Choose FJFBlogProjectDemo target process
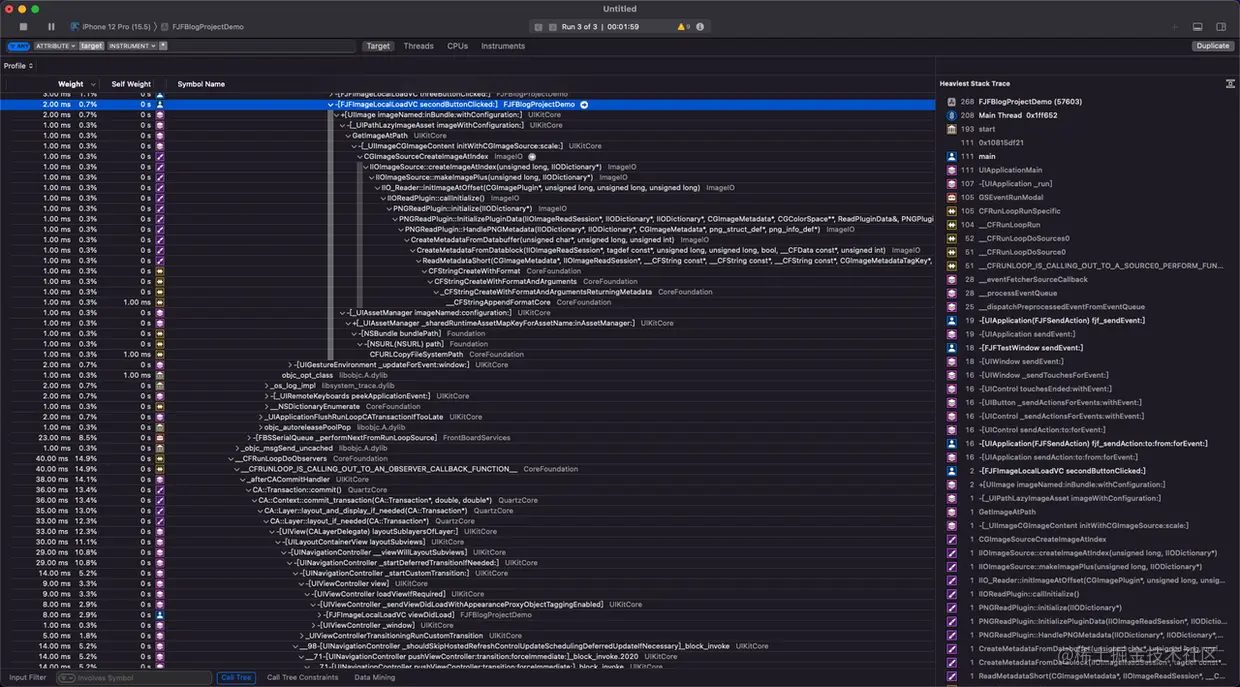Image resolution: width=1240 pixels, height=687 pixels. 203,27
